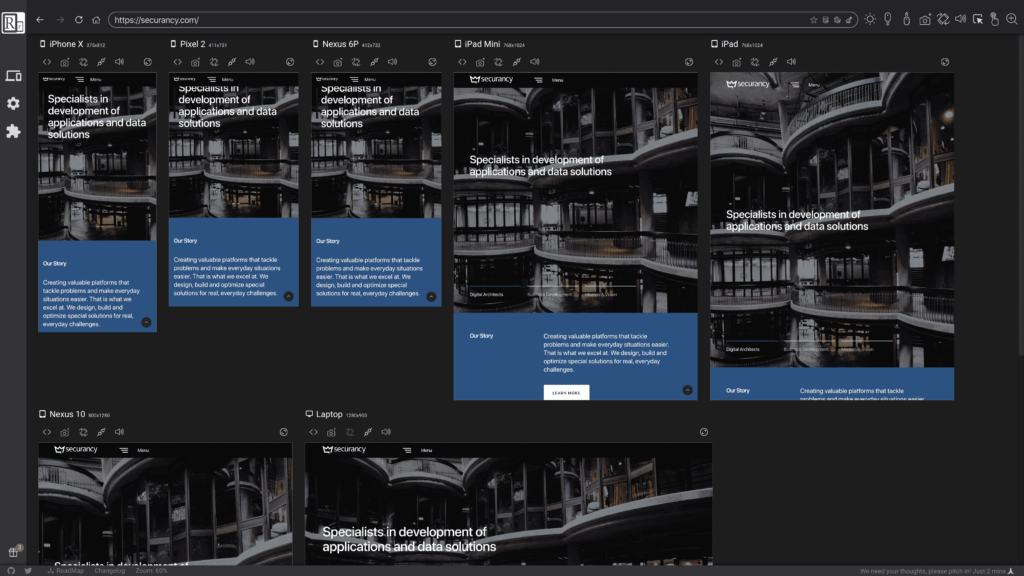Open dev tools for the Pixel 2 preview
Screen dimensions: 1024x576
click(x=178, y=61)
